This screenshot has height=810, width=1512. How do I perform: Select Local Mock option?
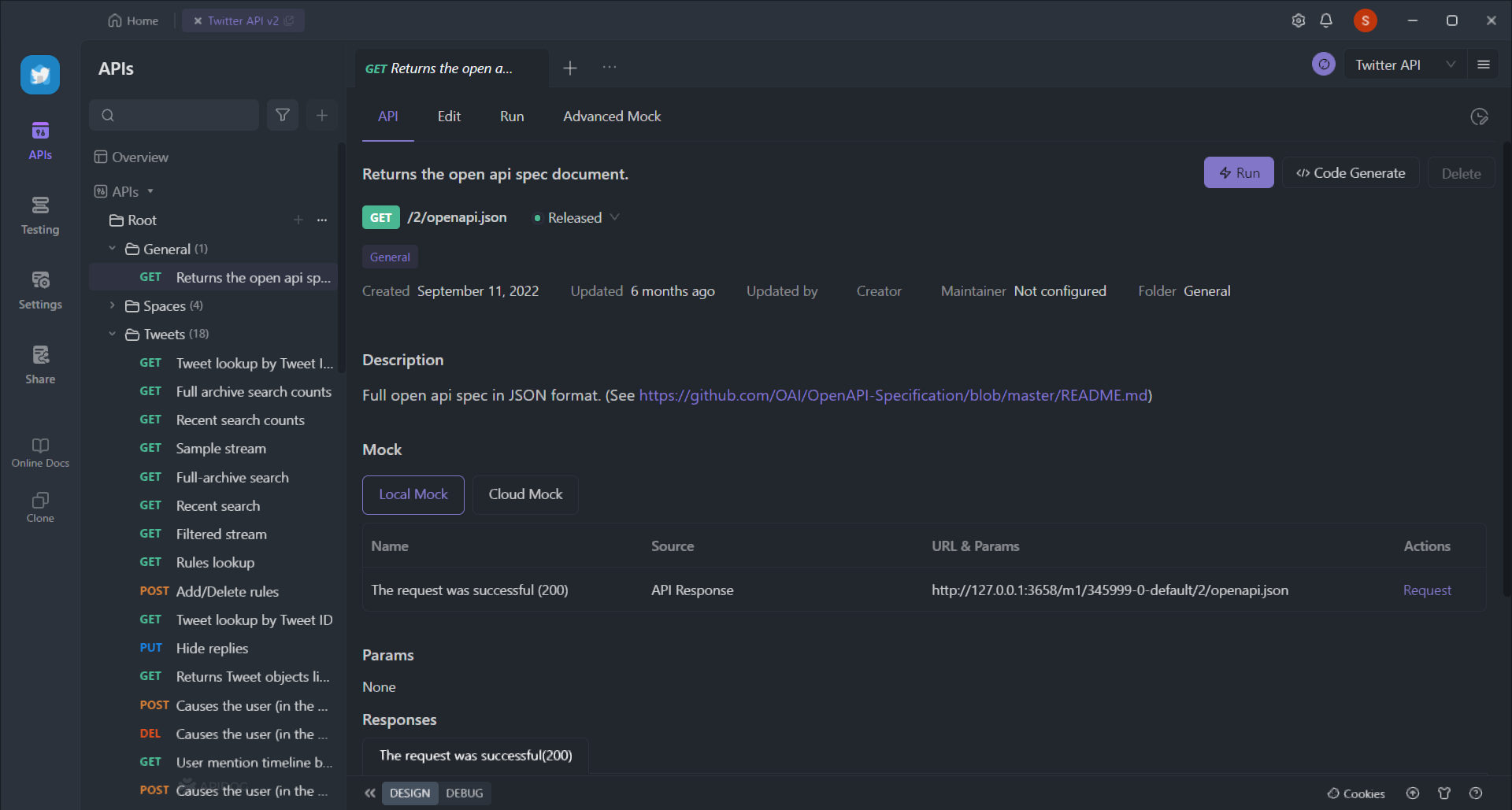coord(413,494)
